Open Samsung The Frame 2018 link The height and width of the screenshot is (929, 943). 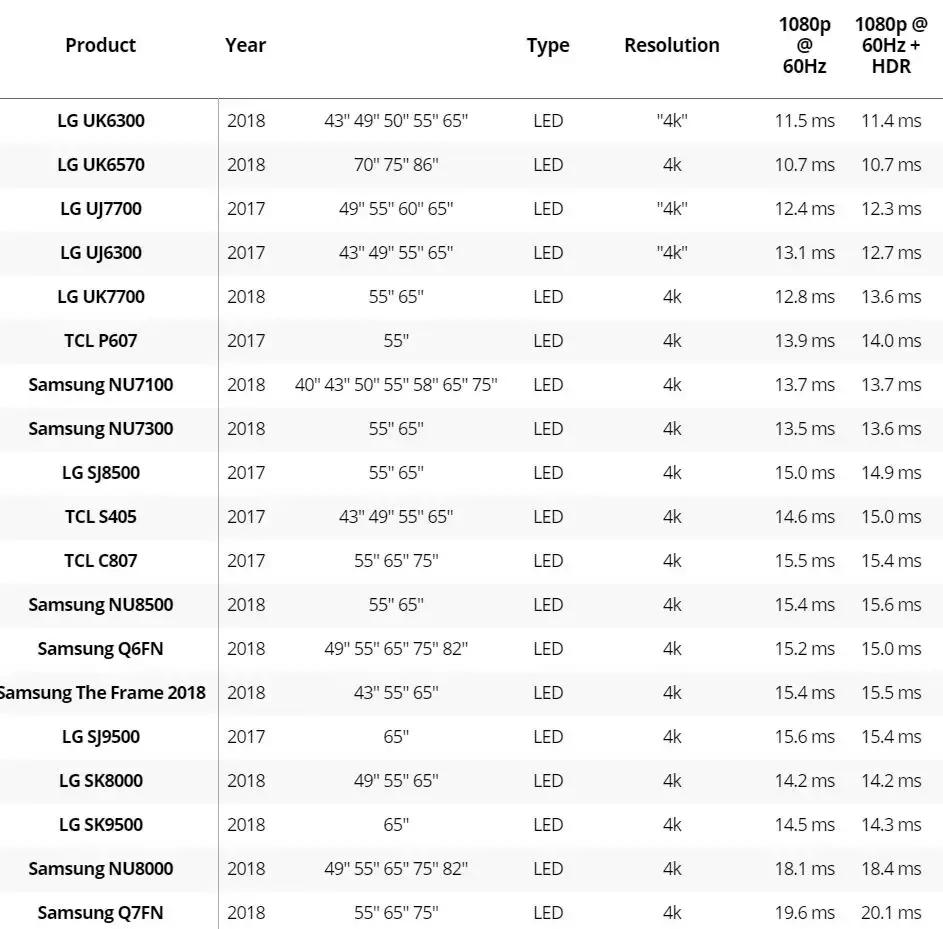point(102,693)
